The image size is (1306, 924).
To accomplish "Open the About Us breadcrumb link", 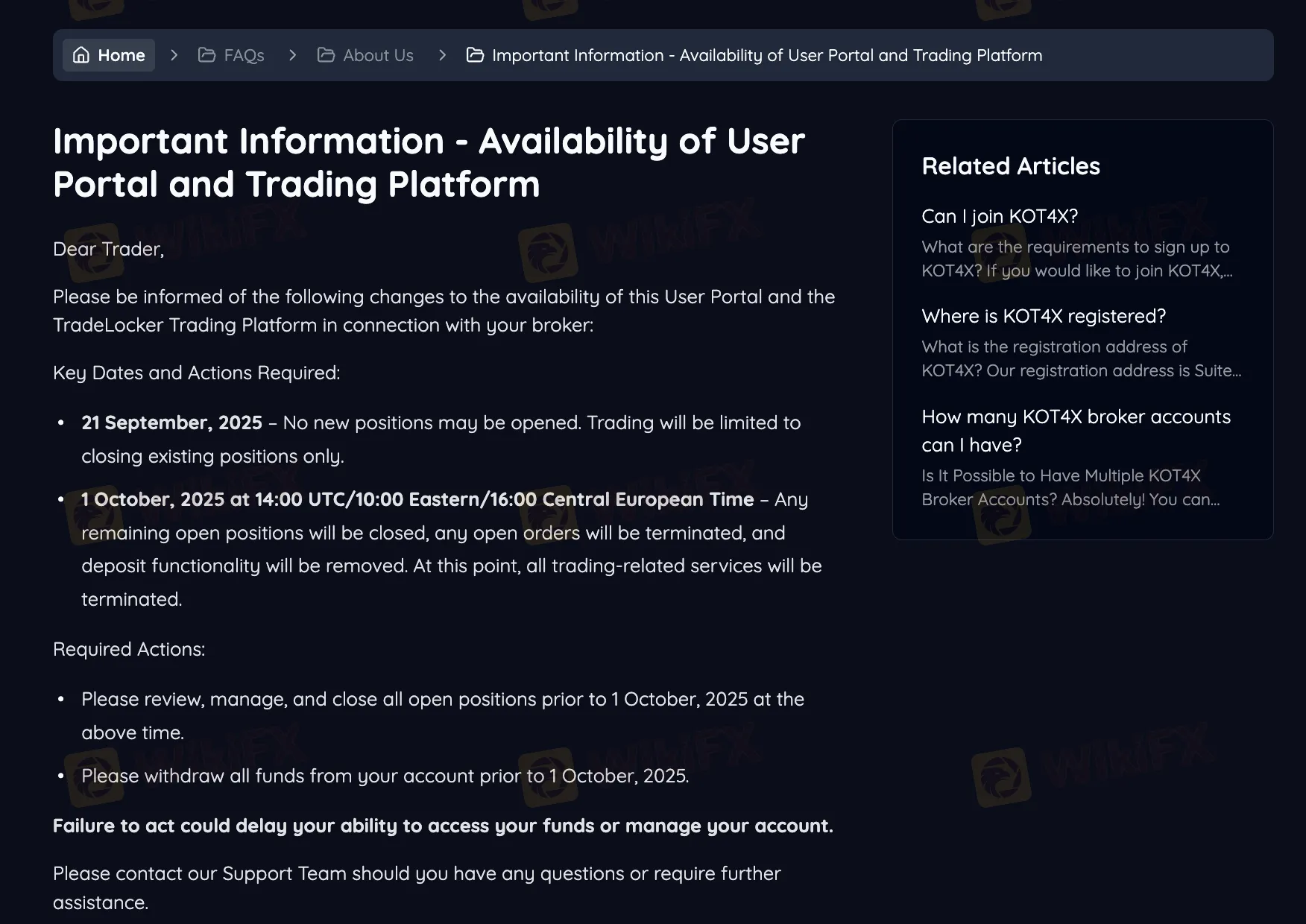I will [x=378, y=55].
